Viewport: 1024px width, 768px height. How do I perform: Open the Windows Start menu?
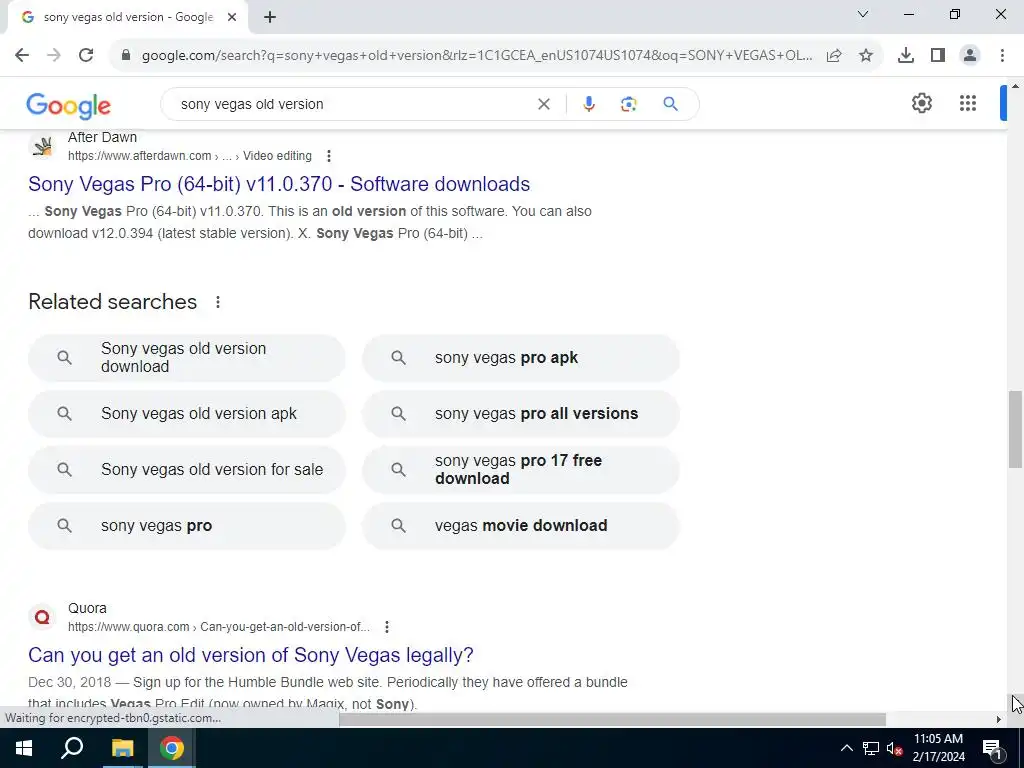[x=24, y=748]
